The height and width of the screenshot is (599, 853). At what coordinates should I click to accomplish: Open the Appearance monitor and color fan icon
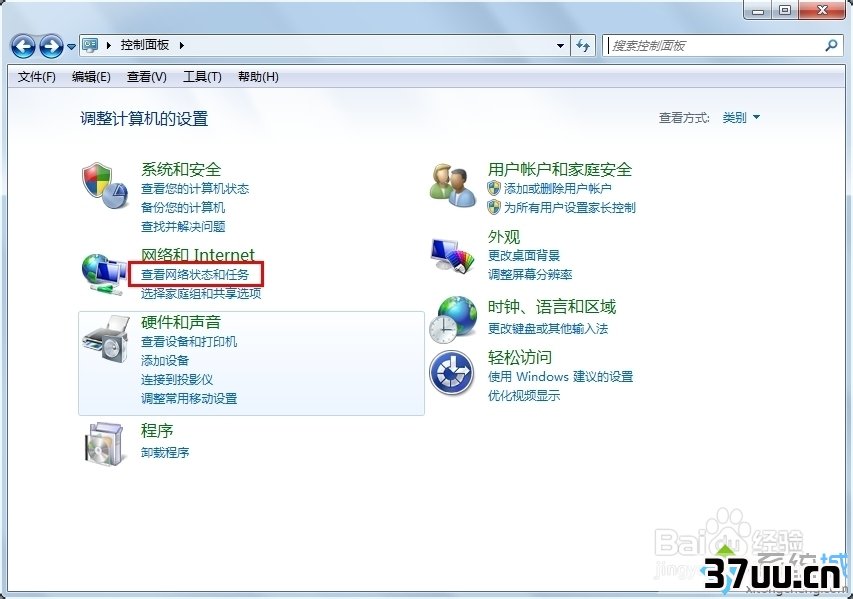pyautogui.click(x=453, y=255)
